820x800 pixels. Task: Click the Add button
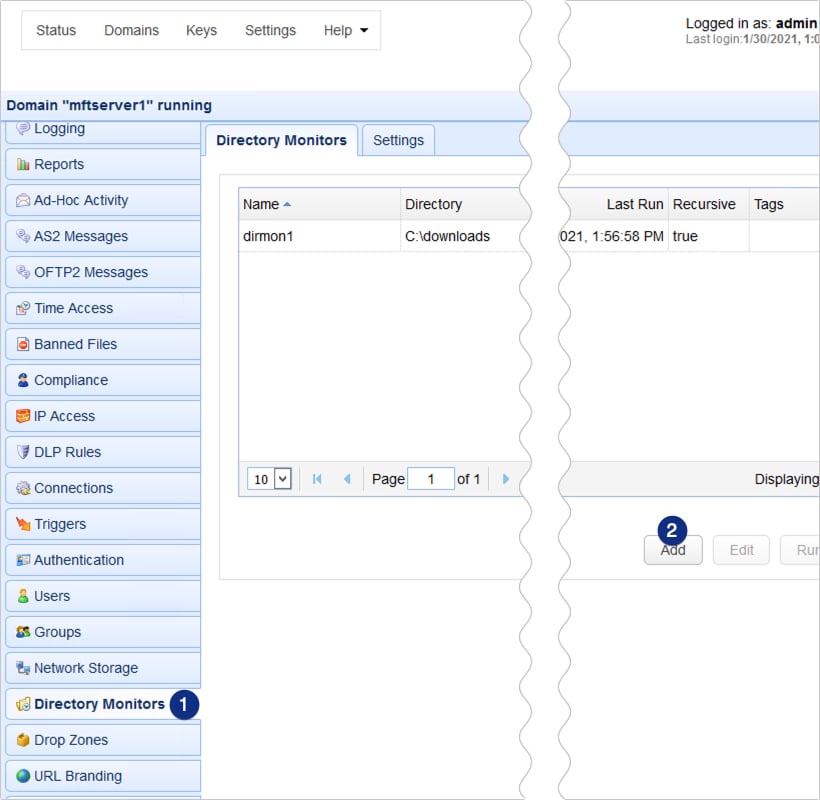pos(673,550)
